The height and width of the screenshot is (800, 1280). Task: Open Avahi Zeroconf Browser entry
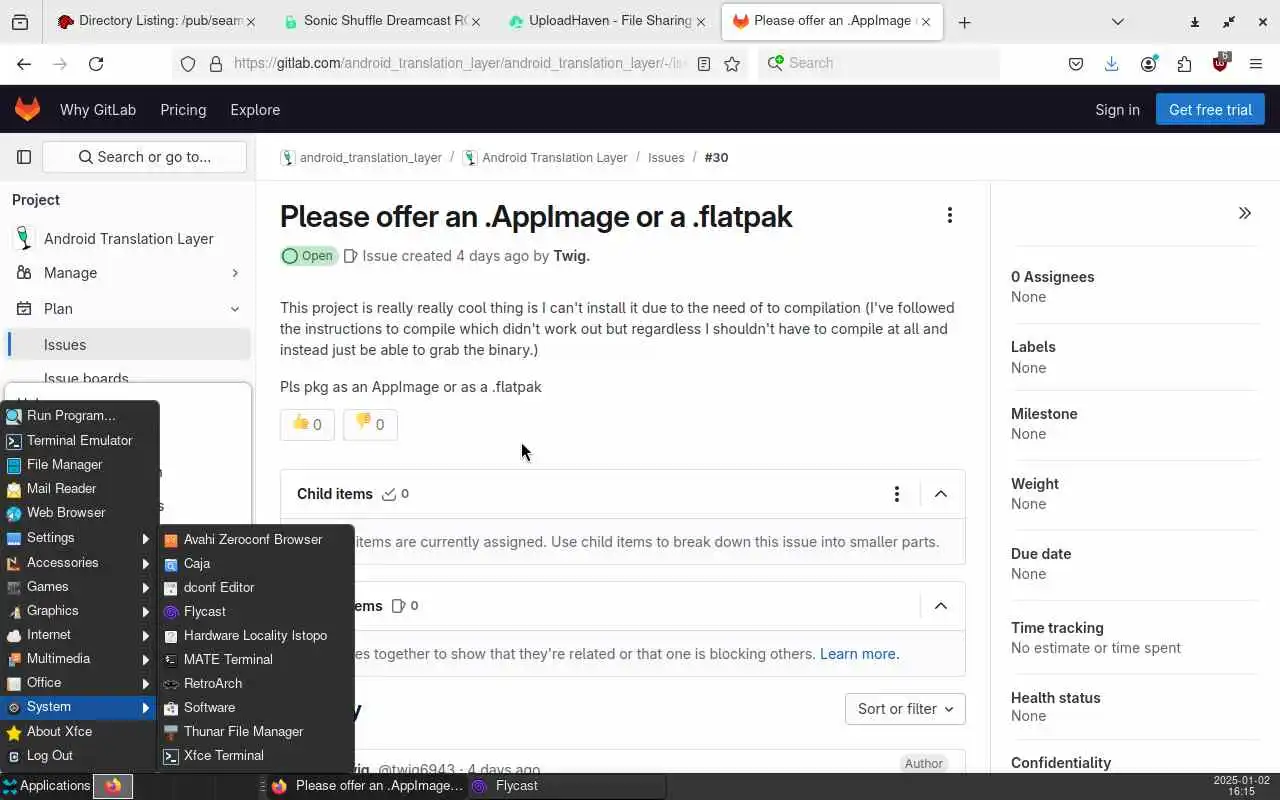pos(256,539)
